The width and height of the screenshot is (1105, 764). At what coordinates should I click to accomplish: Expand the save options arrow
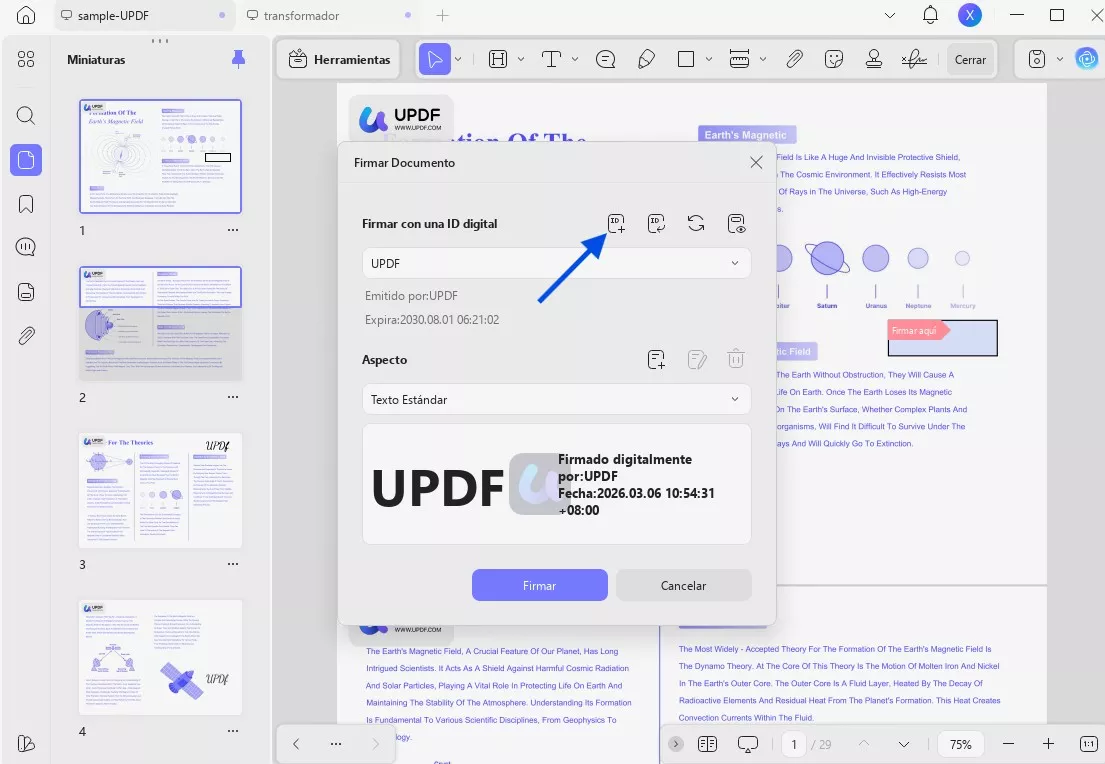click(x=1059, y=59)
